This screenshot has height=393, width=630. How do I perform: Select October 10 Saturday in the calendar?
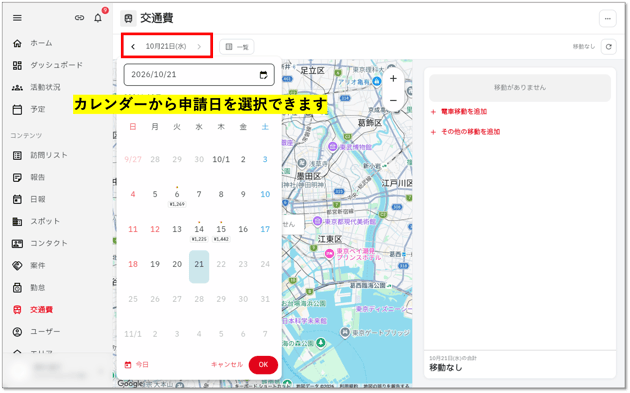[265, 194]
